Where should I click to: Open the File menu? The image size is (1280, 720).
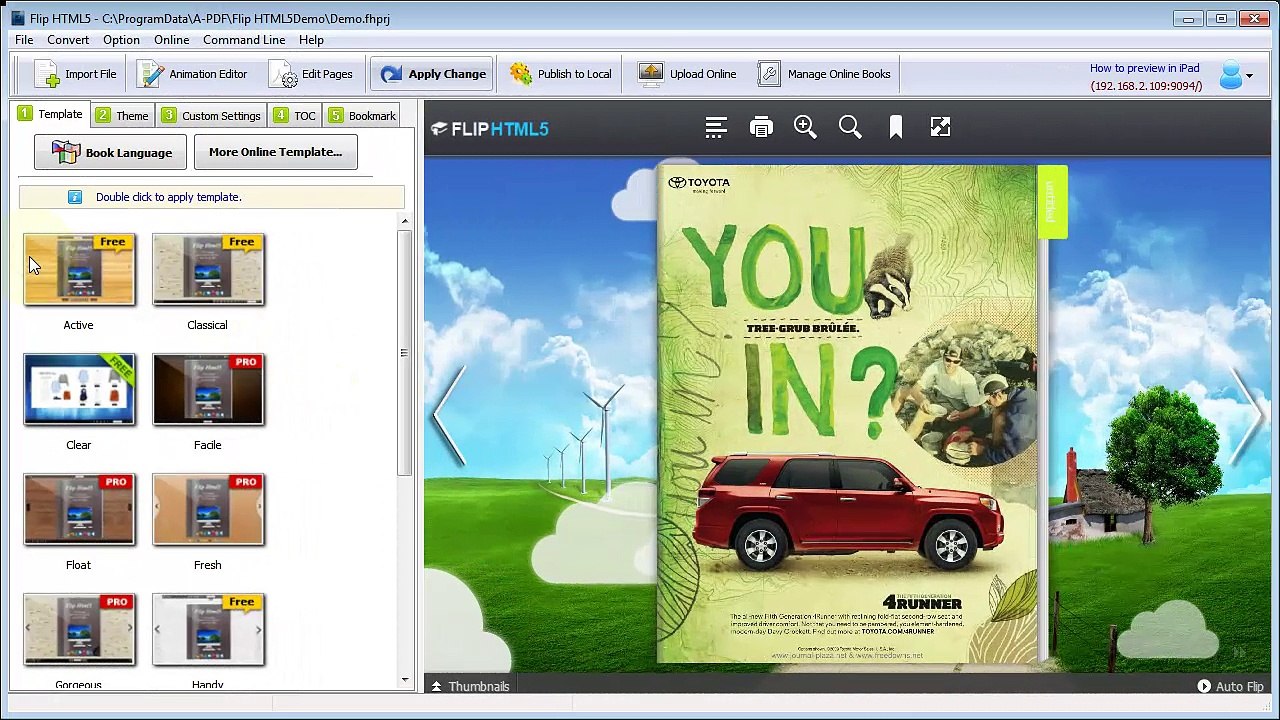pyautogui.click(x=24, y=40)
